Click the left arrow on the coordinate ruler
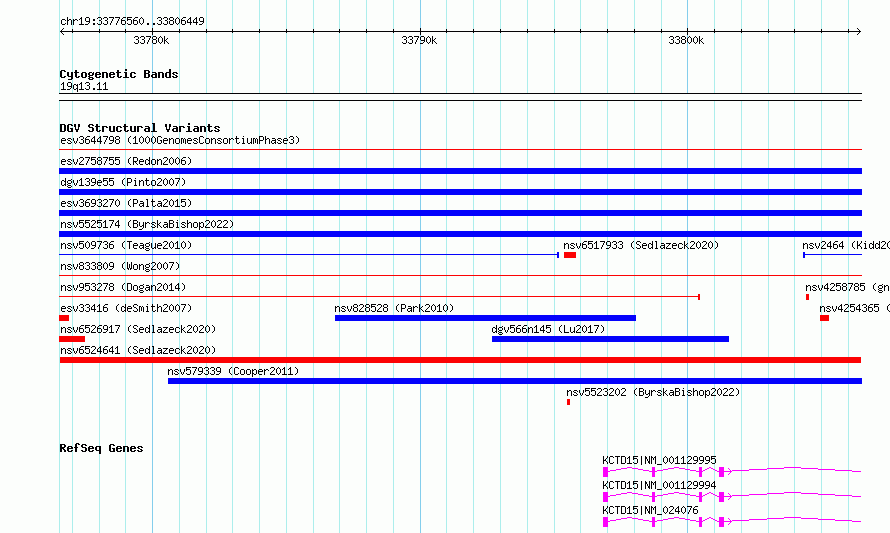 63,31
